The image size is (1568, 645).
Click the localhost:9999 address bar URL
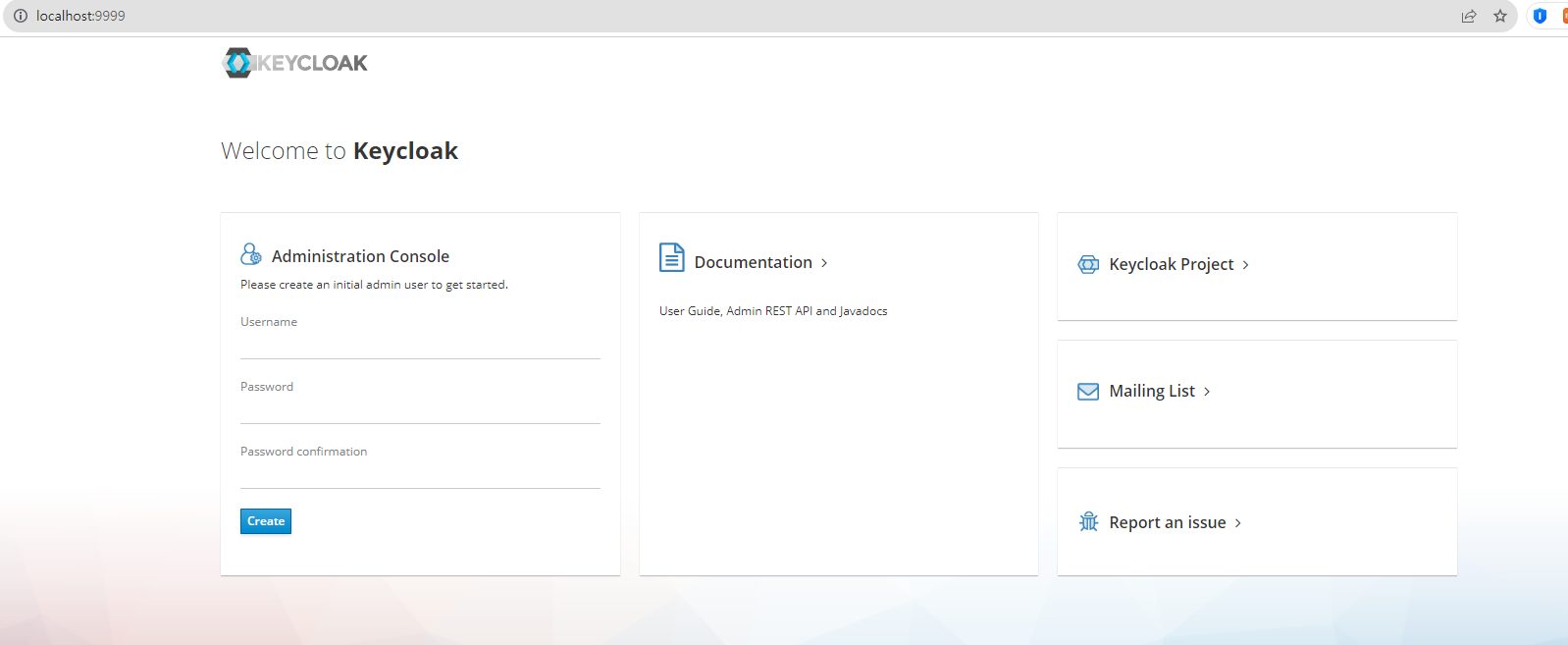pyautogui.click(x=80, y=16)
